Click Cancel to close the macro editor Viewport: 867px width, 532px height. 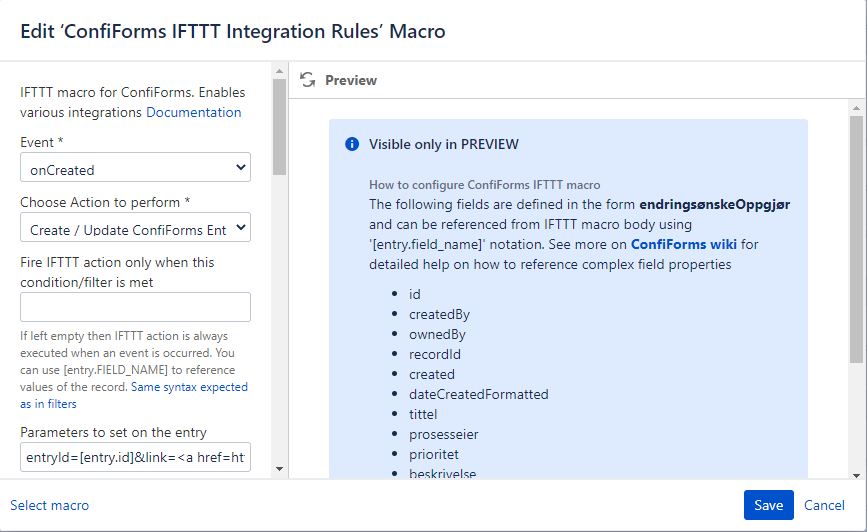(x=824, y=505)
